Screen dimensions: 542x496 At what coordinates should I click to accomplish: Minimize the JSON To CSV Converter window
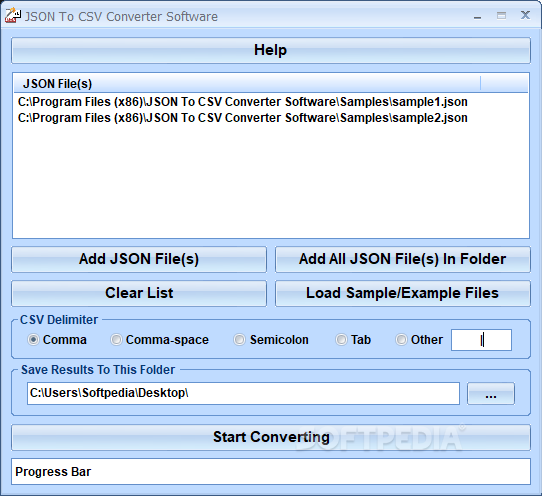pos(477,17)
